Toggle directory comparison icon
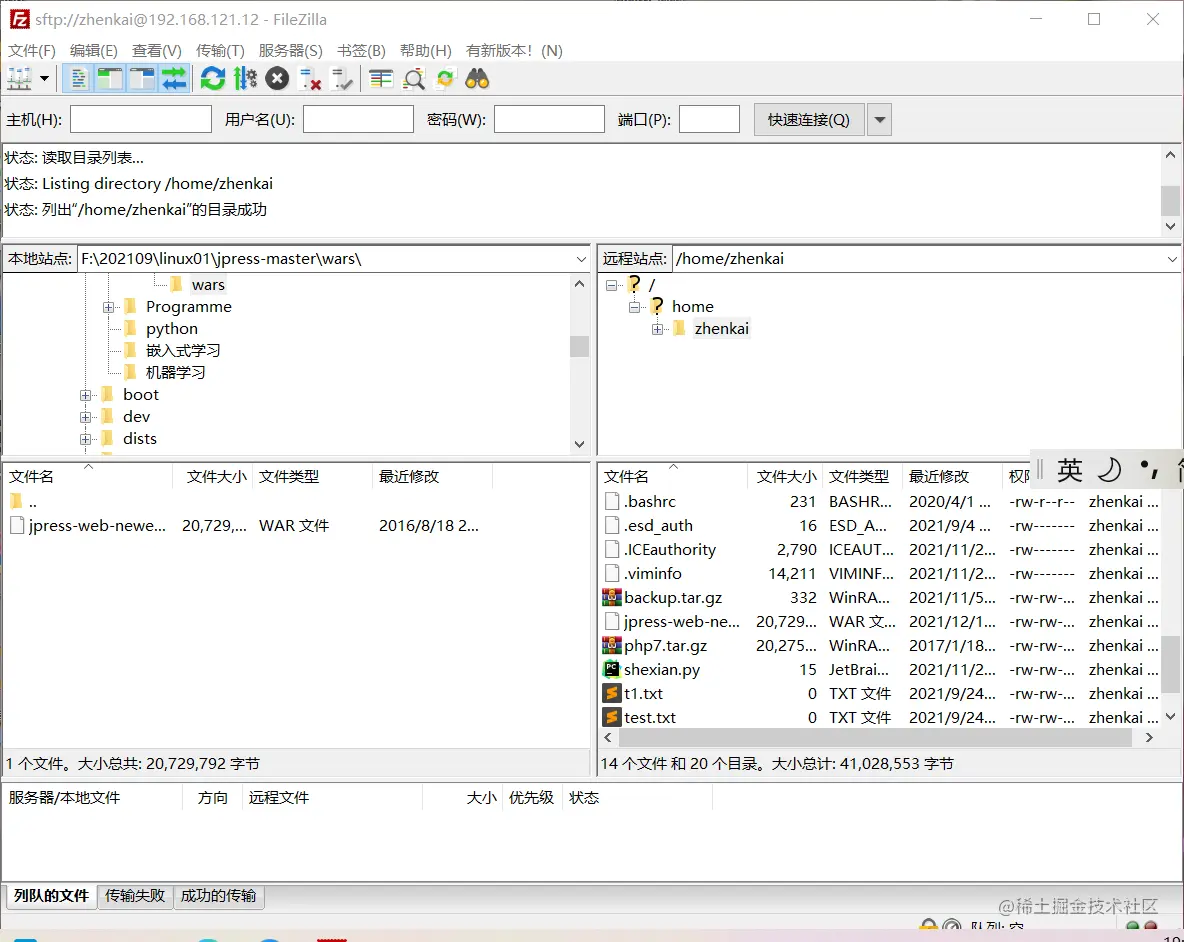 click(x=414, y=78)
